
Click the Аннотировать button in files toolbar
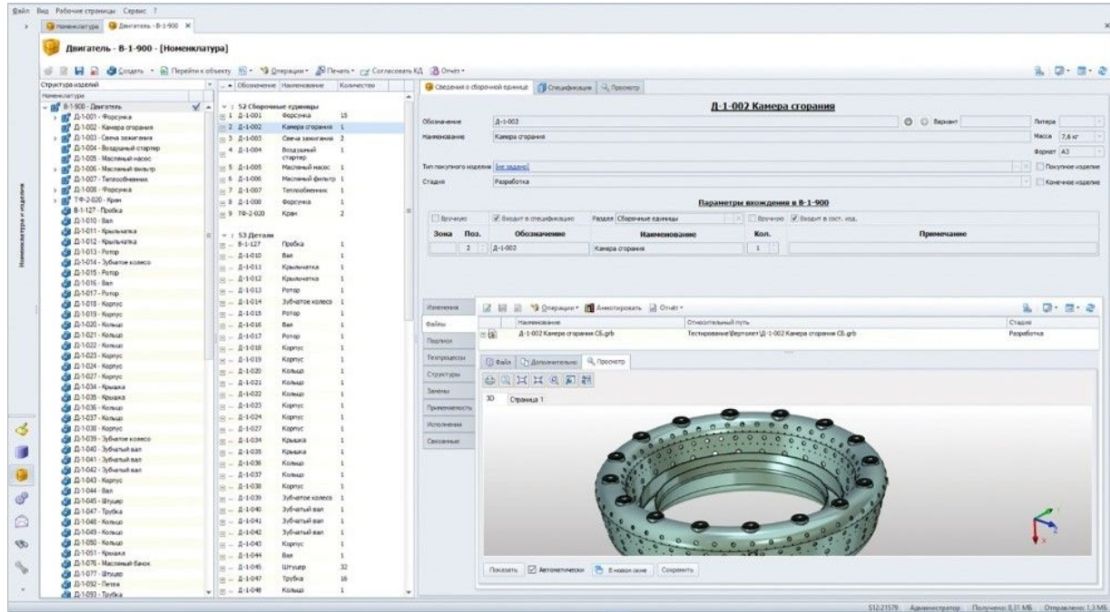pyautogui.click(x=613, y=308)
